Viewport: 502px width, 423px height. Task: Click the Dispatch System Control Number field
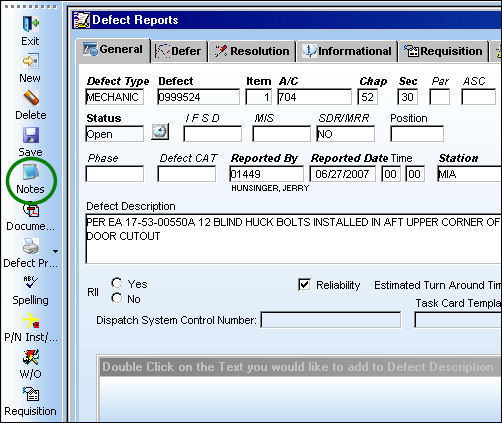pos(331,320)
